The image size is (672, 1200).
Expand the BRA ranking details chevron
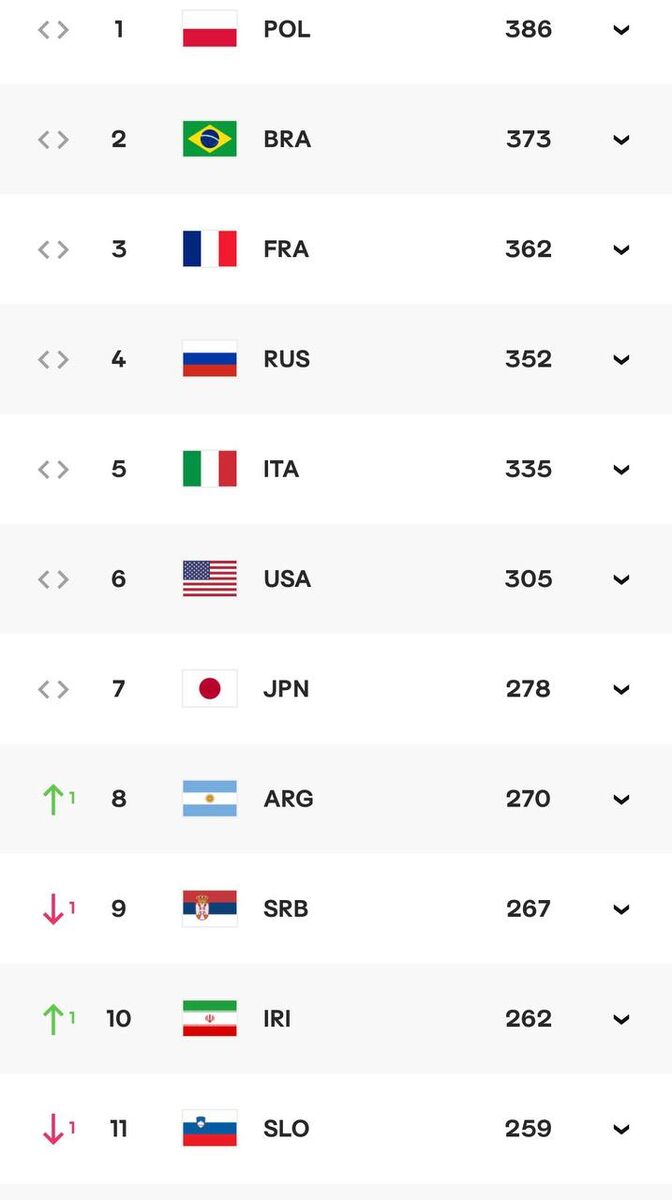coord(621,140)
